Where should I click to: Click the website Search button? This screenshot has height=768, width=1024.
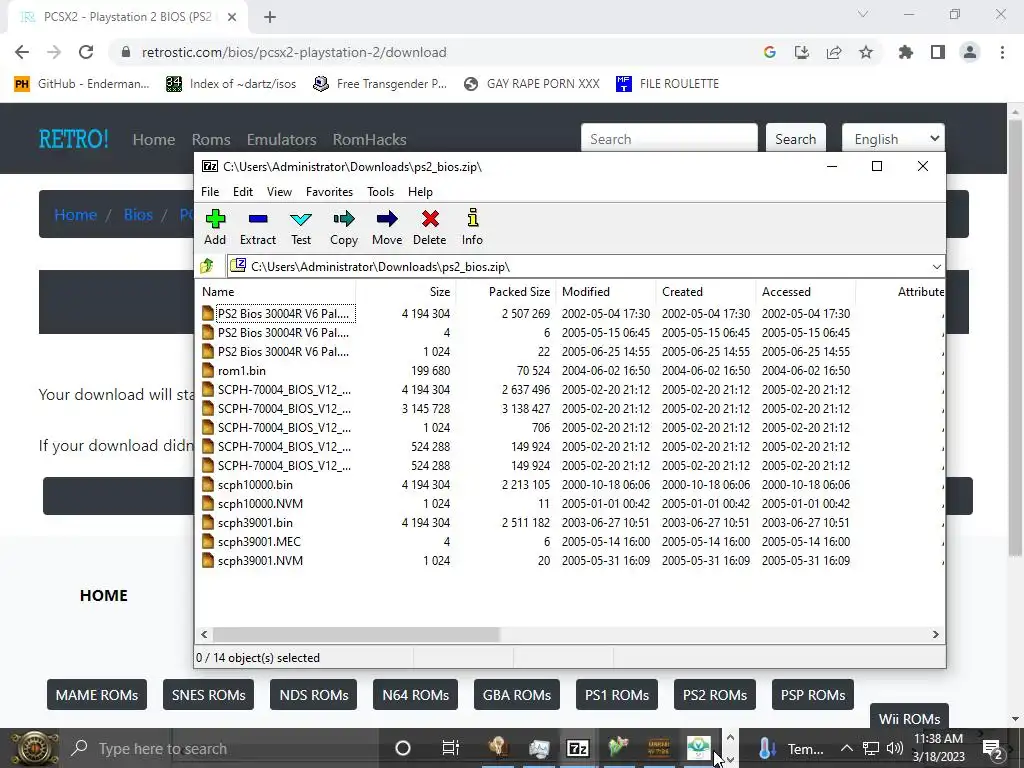[795, 139]
